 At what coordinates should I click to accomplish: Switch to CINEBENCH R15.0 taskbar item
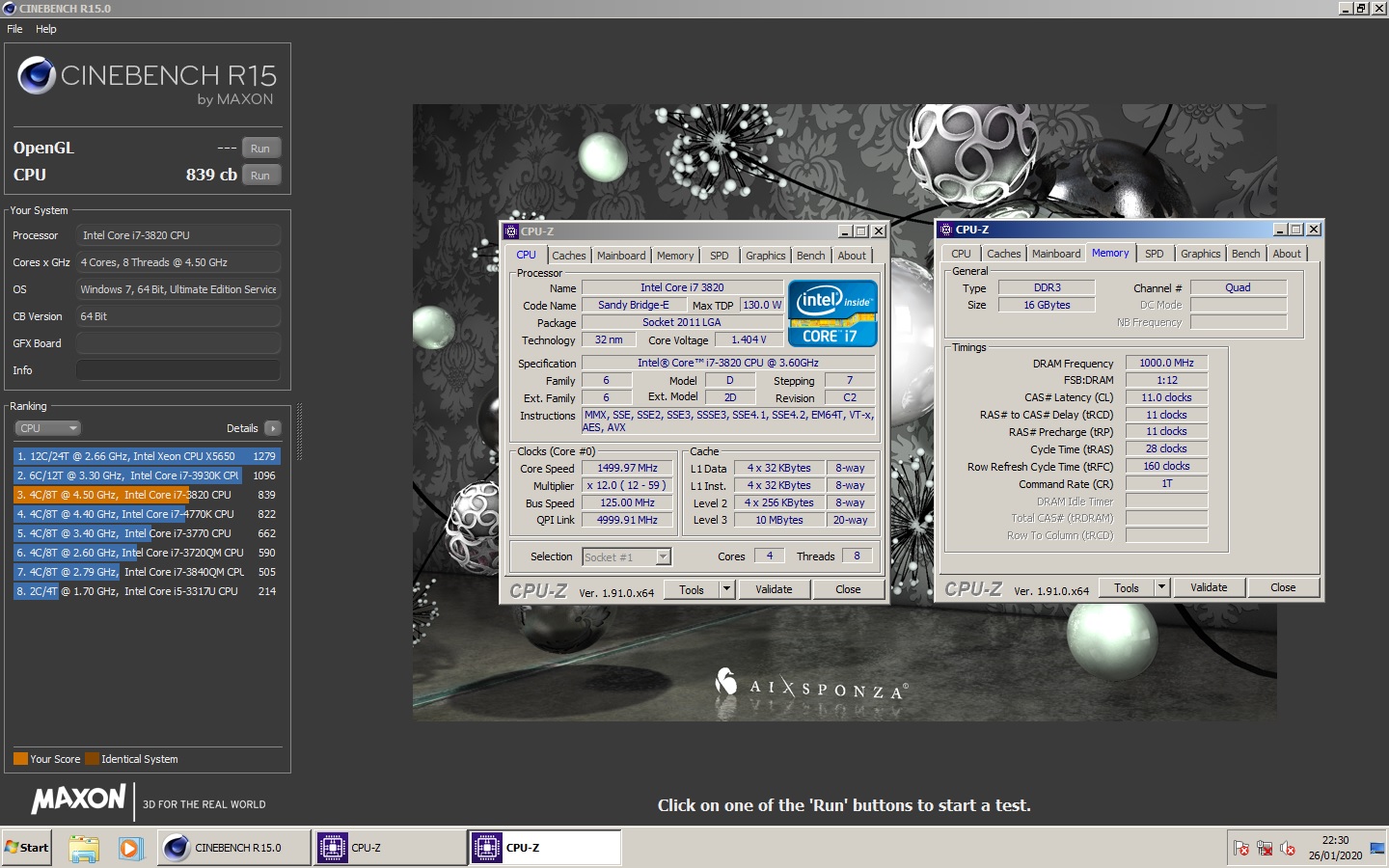click(234, 848)
